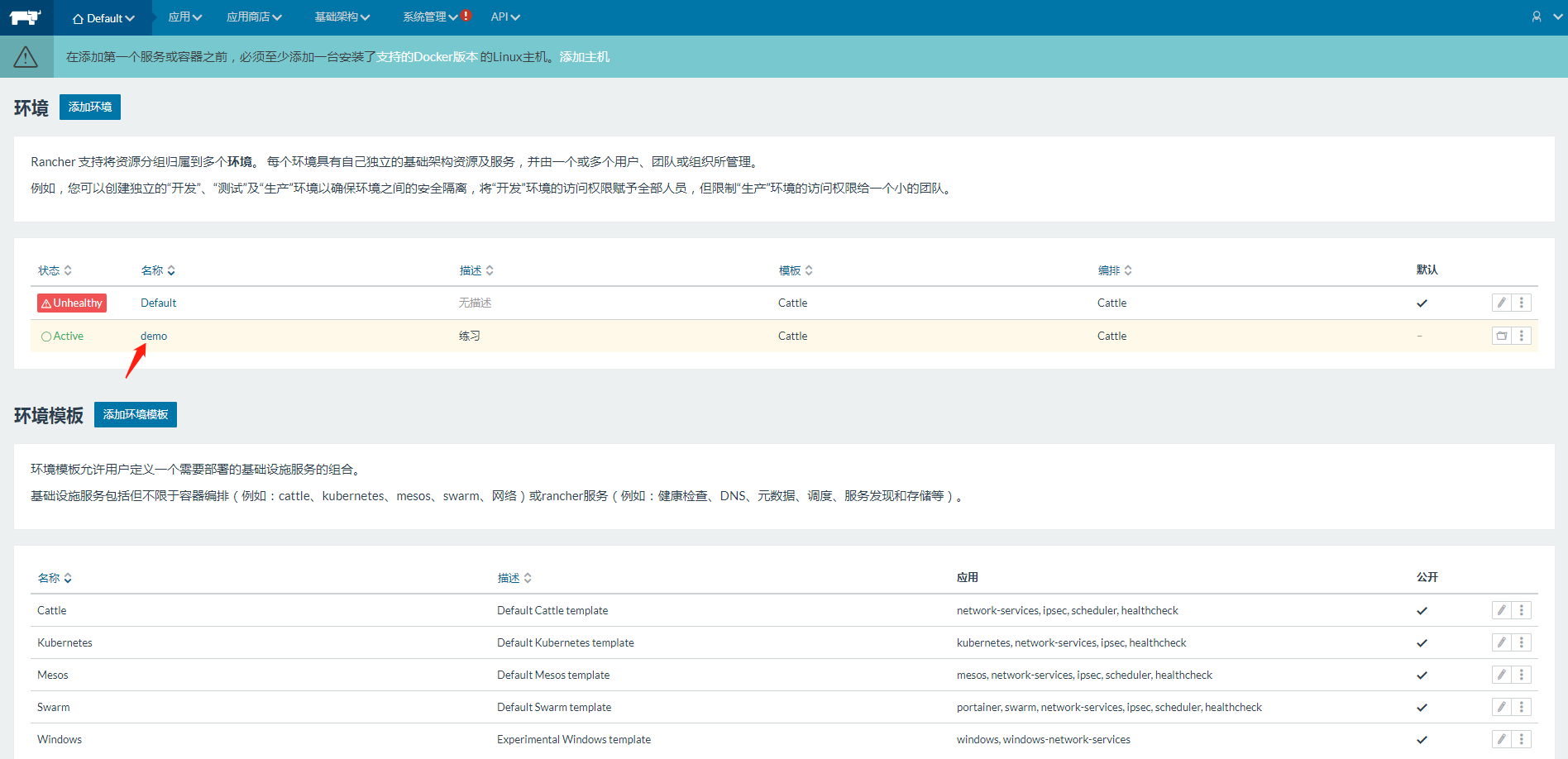
Task: Switch to demo environment icon button
Action: (1502, 336)
